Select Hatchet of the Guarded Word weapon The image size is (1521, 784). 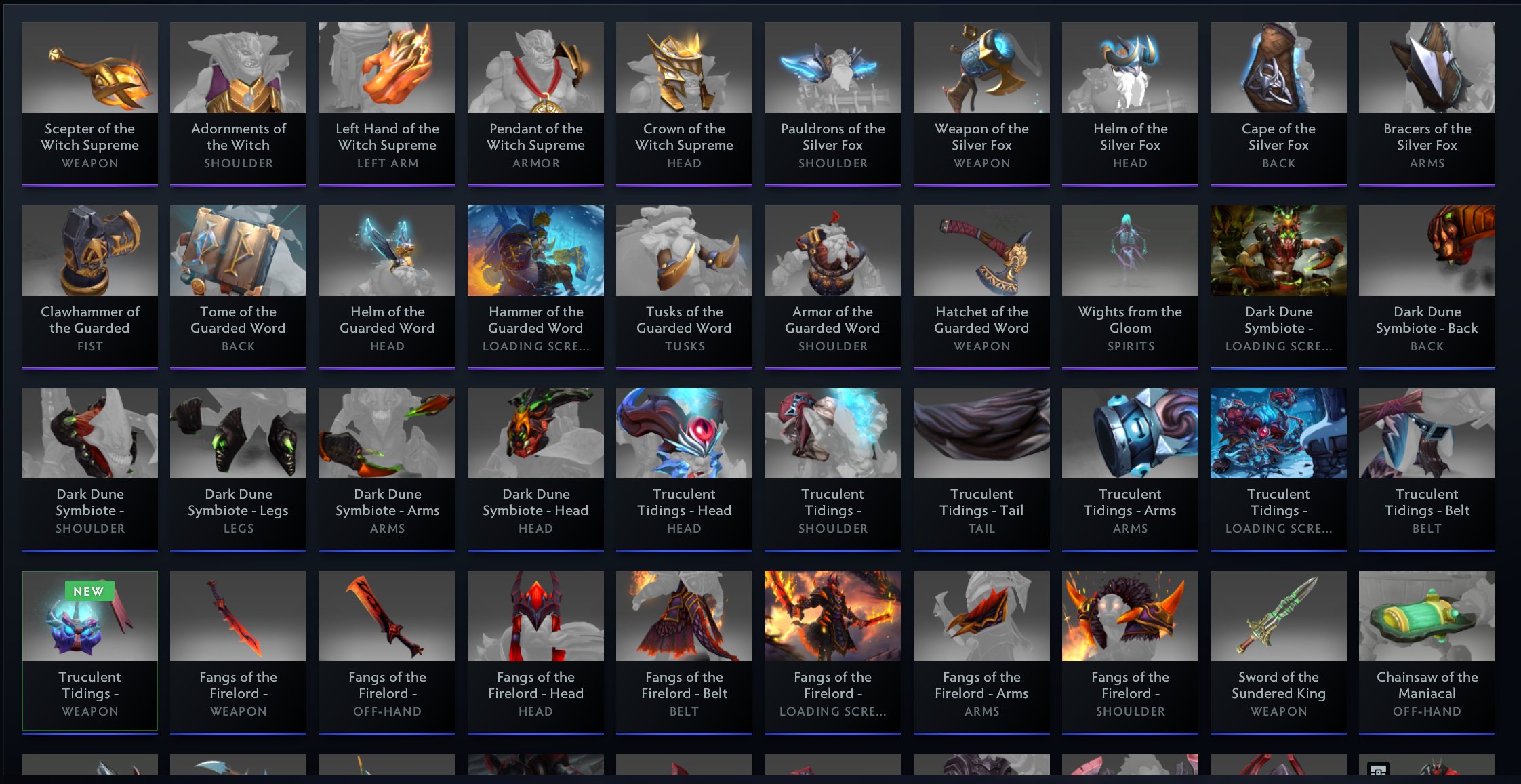pyautogui.click(x=981, y=287)
